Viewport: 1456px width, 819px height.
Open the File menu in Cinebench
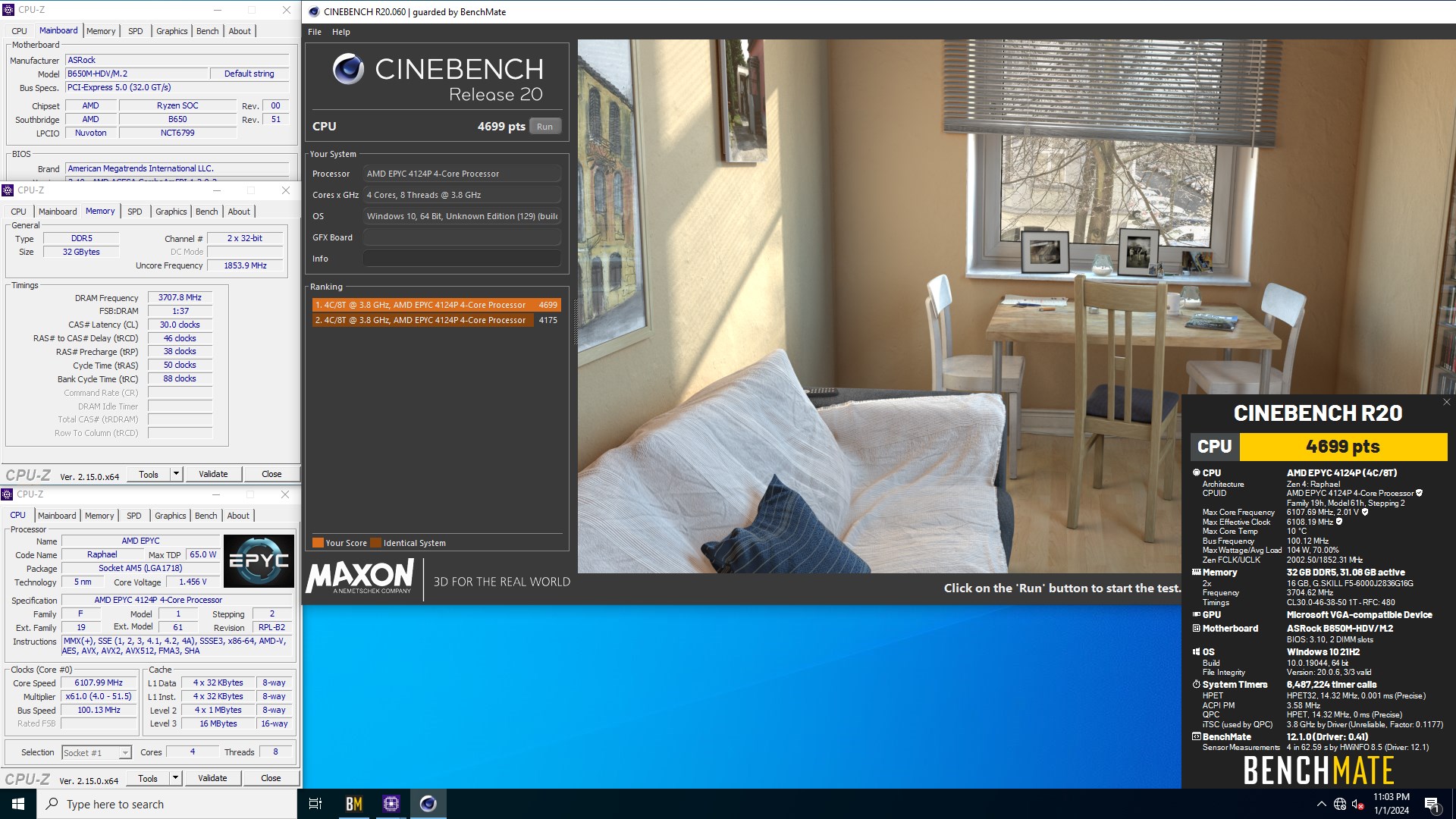[x=315, y=32]
